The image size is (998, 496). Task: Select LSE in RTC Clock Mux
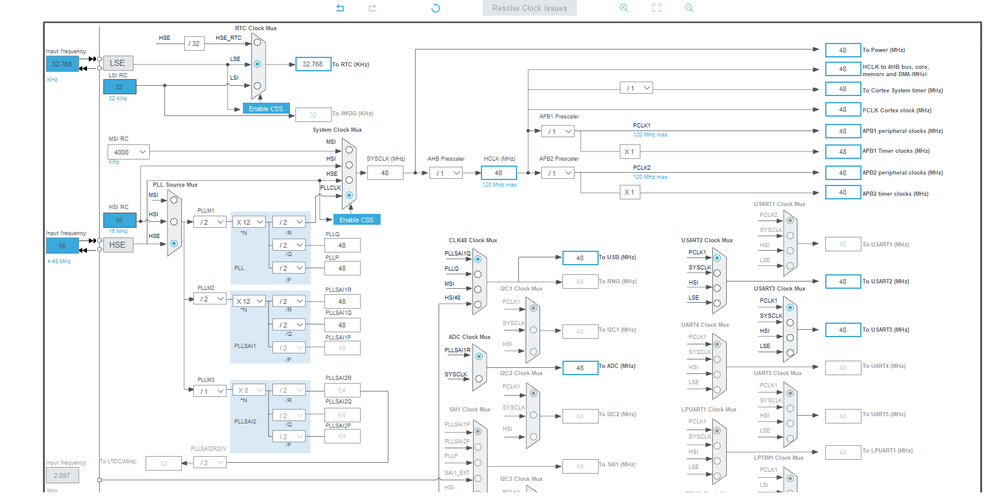[257, 64]
